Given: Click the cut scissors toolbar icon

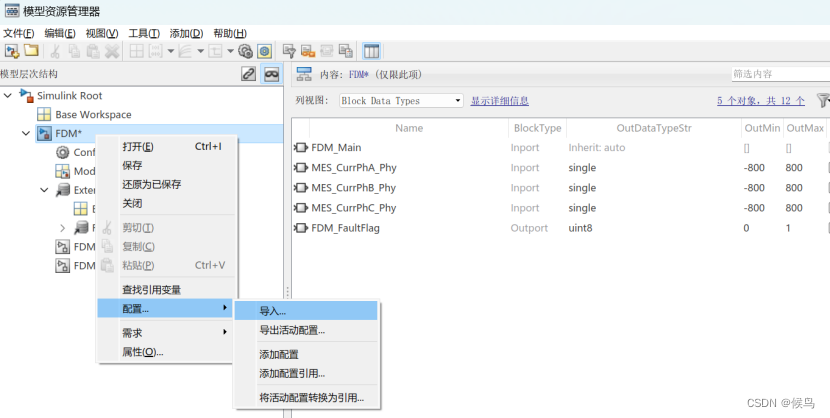Looking at the screenshot, I should [x=55, y=51].
